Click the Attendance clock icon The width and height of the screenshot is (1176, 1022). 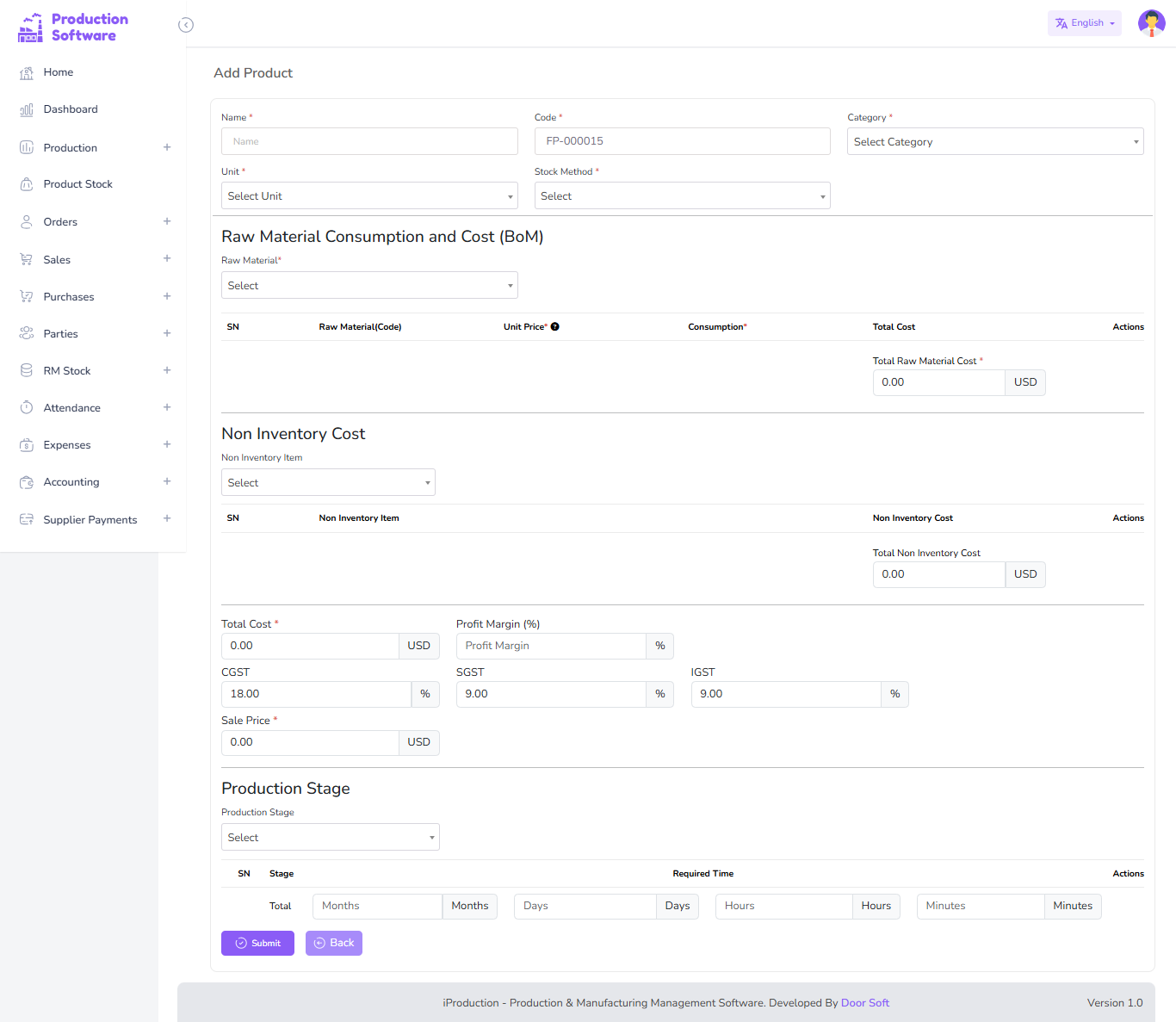tap(27, 408)
